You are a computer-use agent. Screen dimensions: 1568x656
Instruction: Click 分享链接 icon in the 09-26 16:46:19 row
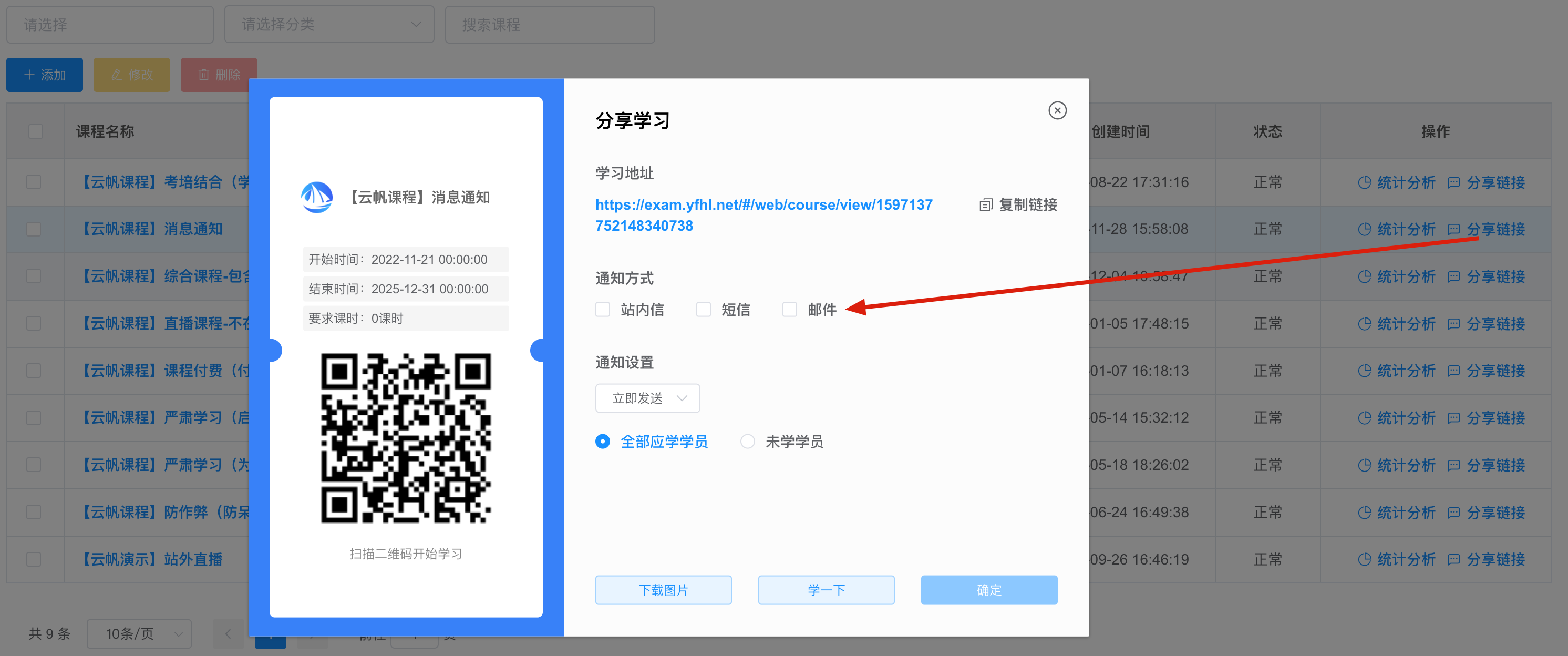pos(1453,559)
